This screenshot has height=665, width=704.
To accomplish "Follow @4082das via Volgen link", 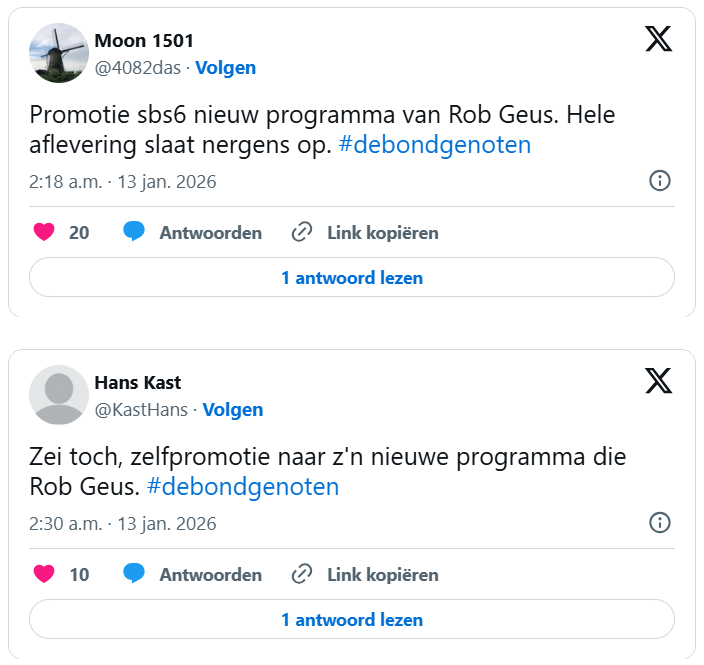I will tap(225, 68).
